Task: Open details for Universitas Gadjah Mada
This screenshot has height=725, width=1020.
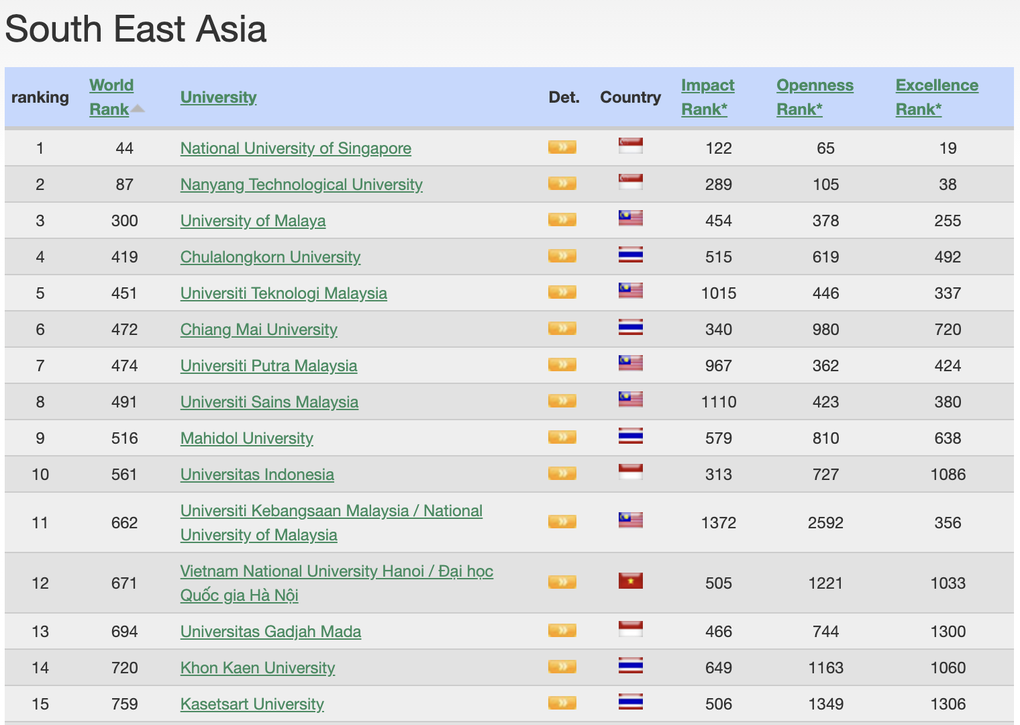Action: [x=562, y=631]
